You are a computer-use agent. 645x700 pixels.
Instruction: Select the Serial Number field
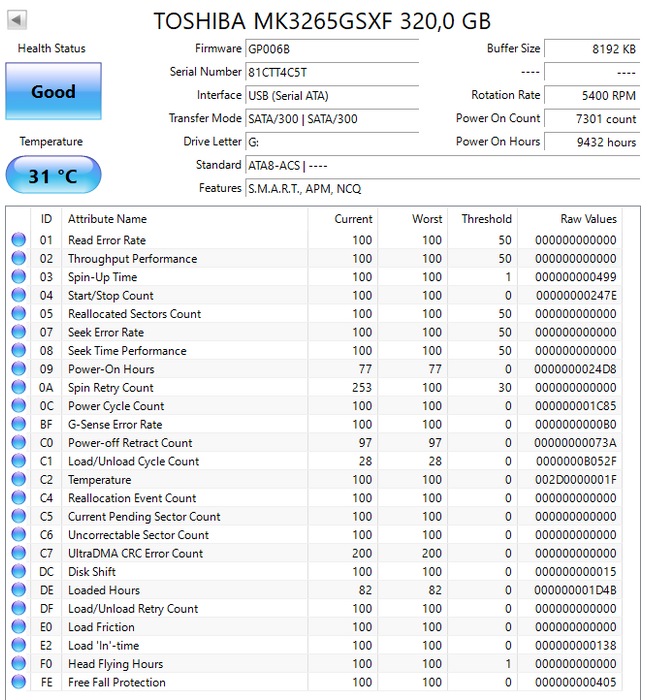pos(331,72)
